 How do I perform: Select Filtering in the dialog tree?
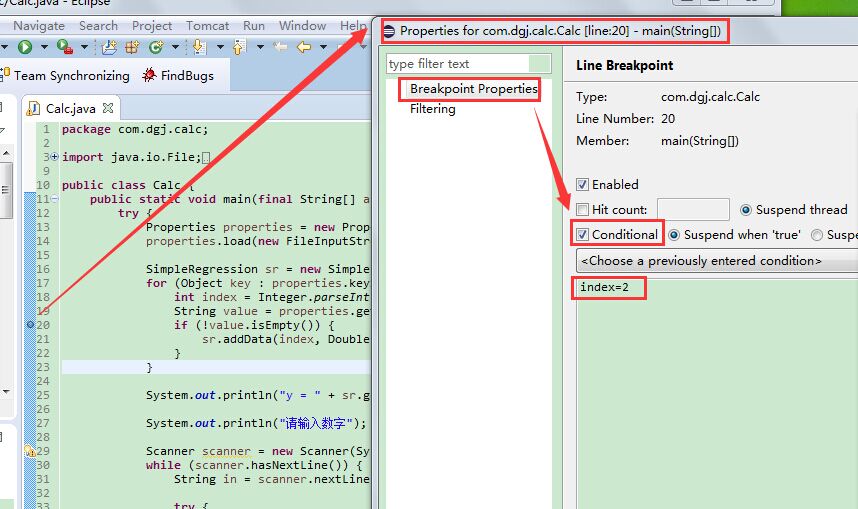click(432, 109)
